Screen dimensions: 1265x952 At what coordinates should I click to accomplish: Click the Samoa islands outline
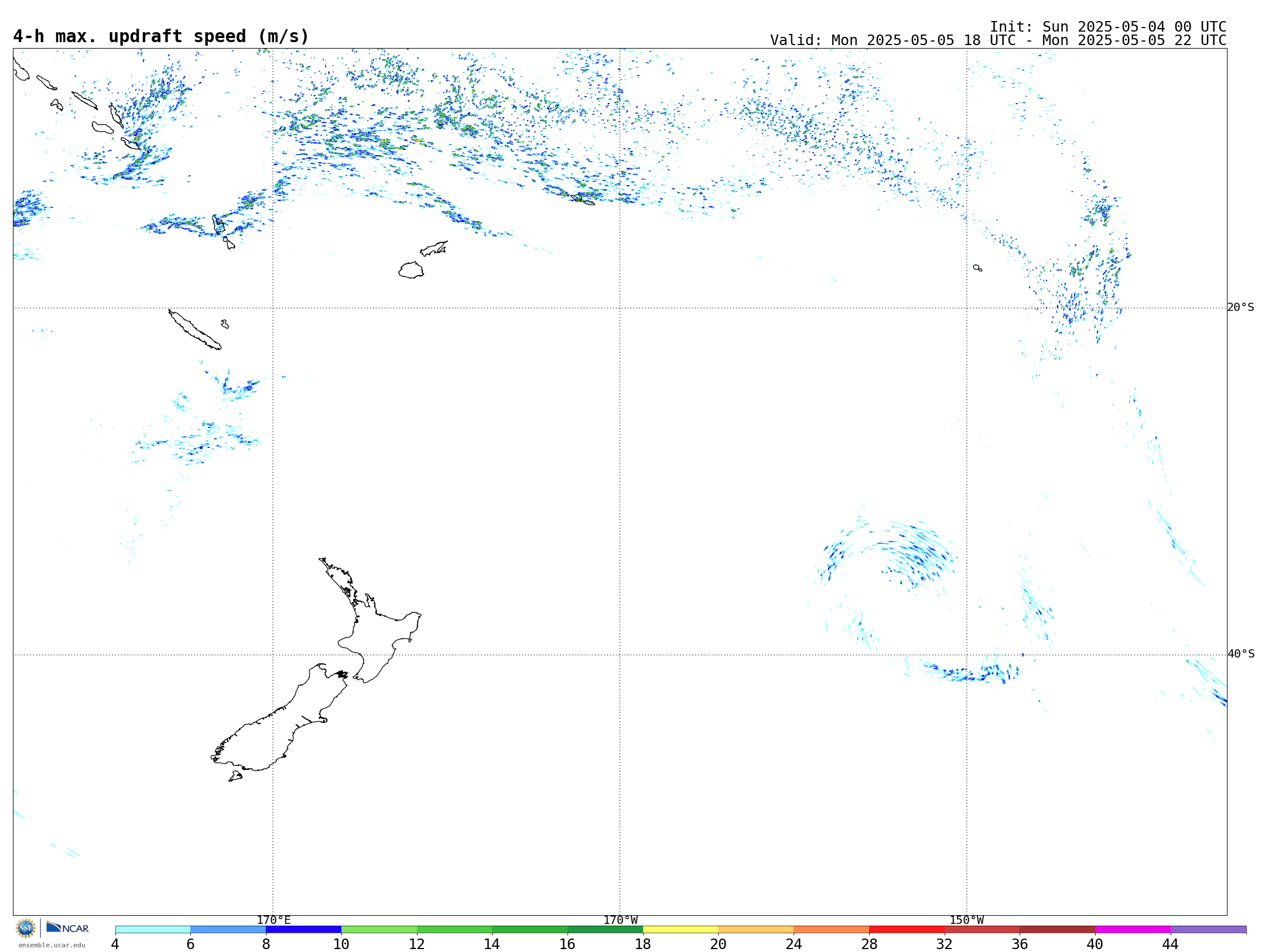583,200
